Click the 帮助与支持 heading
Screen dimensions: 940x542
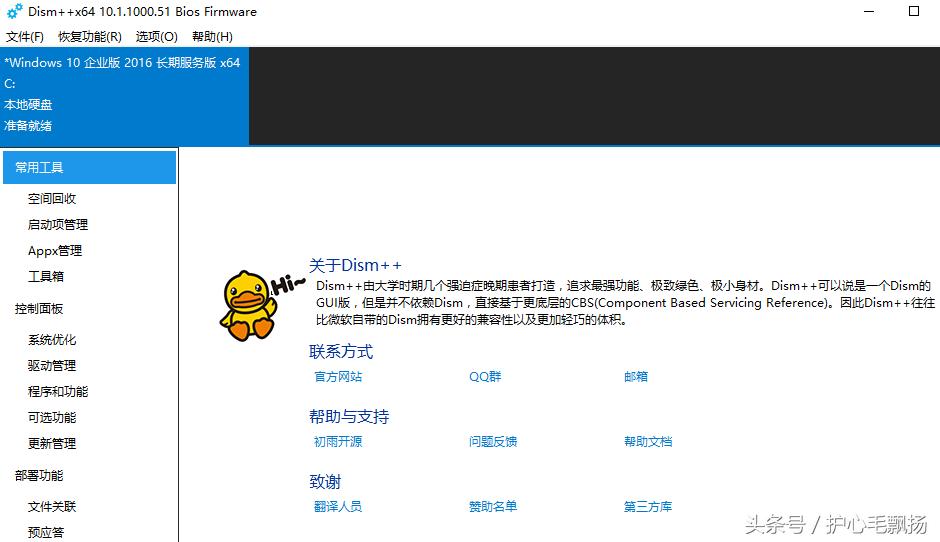pyautogui.click(x=349, y=416)
